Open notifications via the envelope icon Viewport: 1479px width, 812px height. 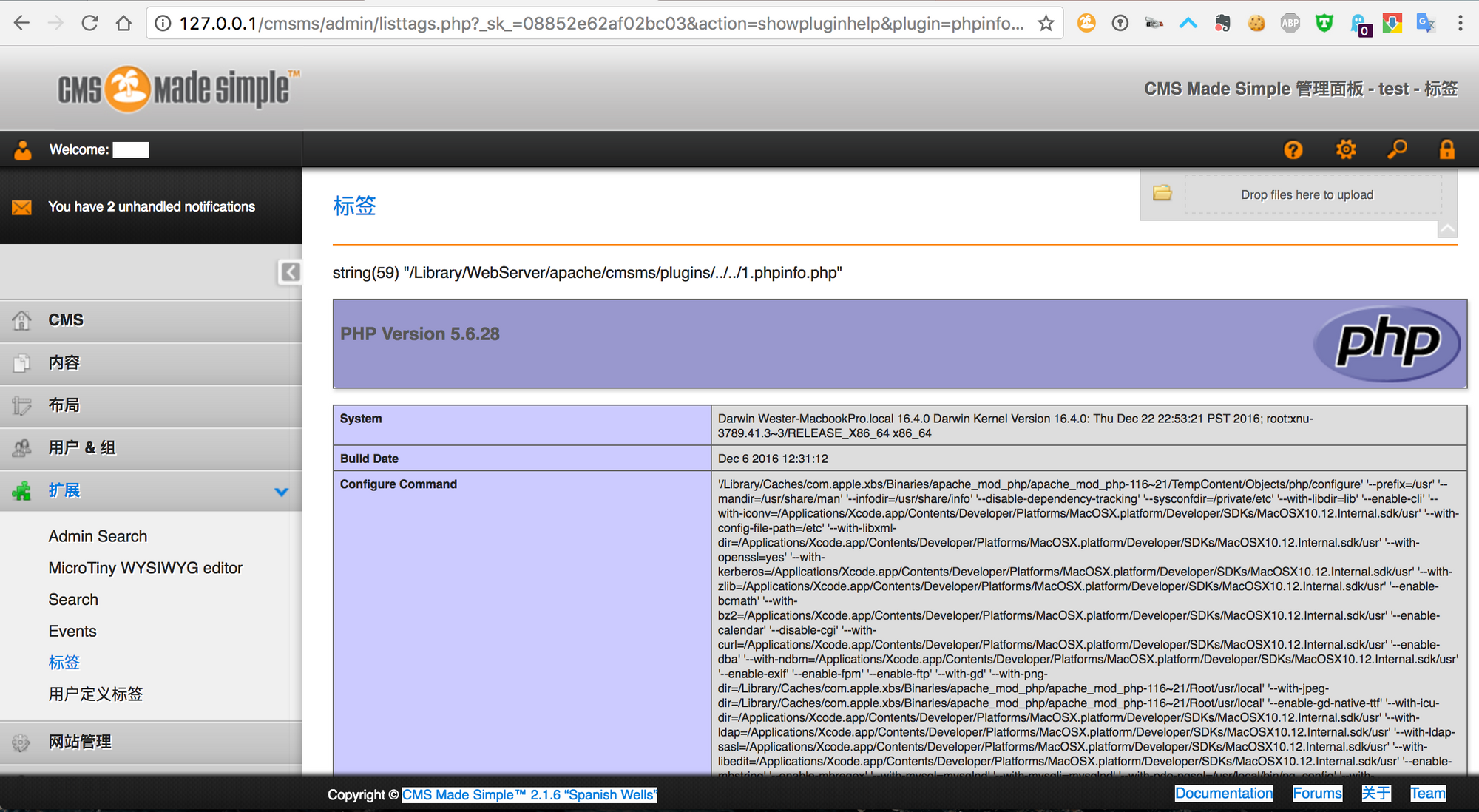(21, 206)
